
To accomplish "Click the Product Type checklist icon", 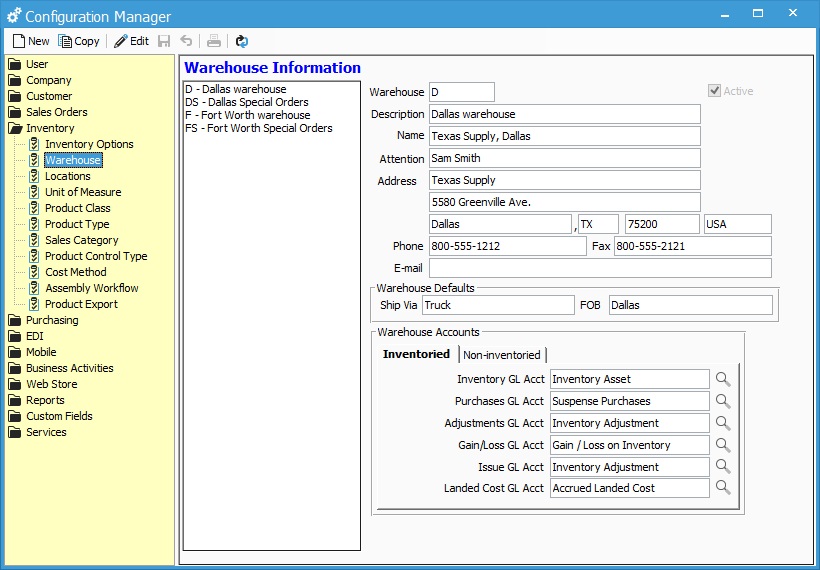I will [34, 224].
